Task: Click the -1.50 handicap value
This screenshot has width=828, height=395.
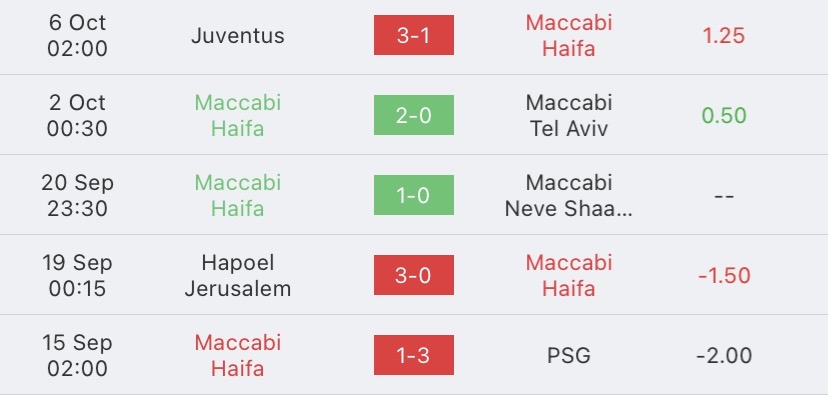Action: click(x=724, y=276)
